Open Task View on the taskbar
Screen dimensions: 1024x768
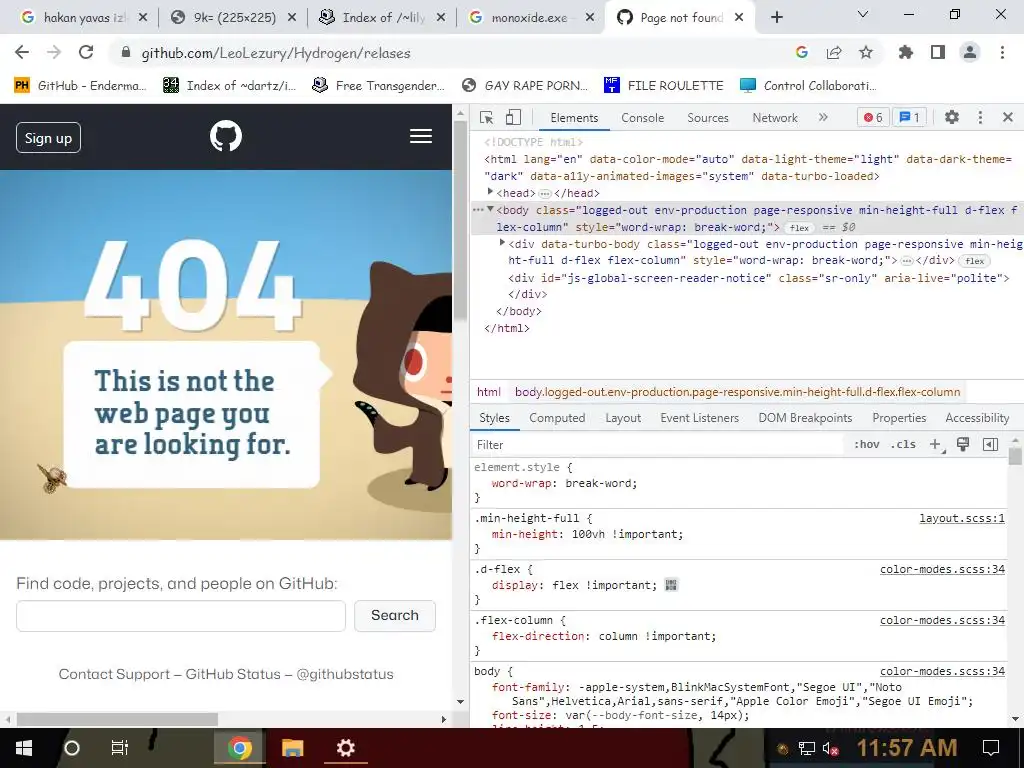(x=120, y=748)
